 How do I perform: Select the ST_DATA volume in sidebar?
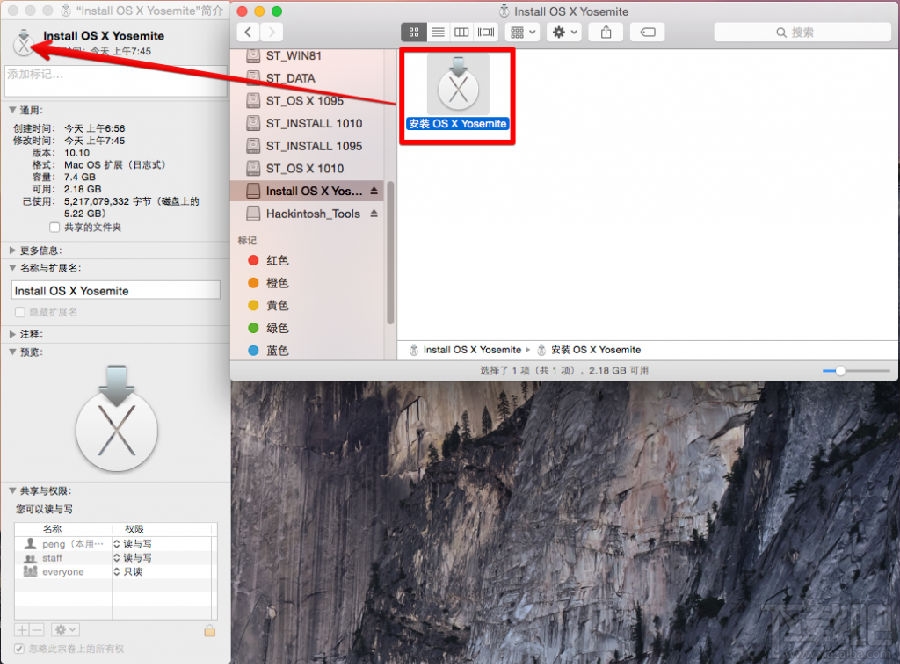tap(290, 78)
